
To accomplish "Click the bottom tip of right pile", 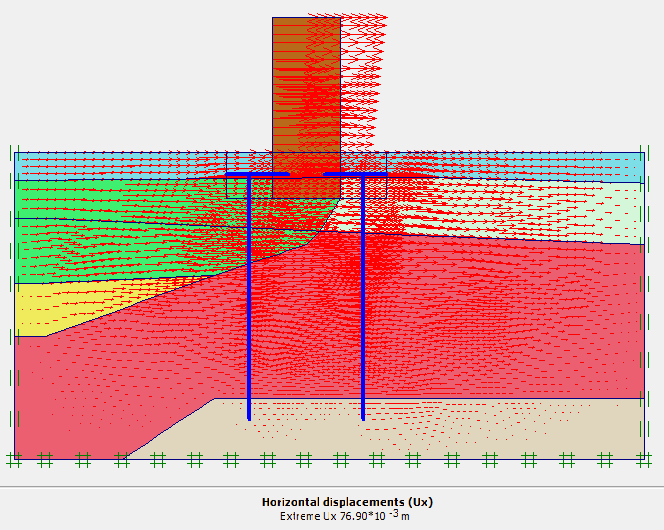I will click(363, 417).
